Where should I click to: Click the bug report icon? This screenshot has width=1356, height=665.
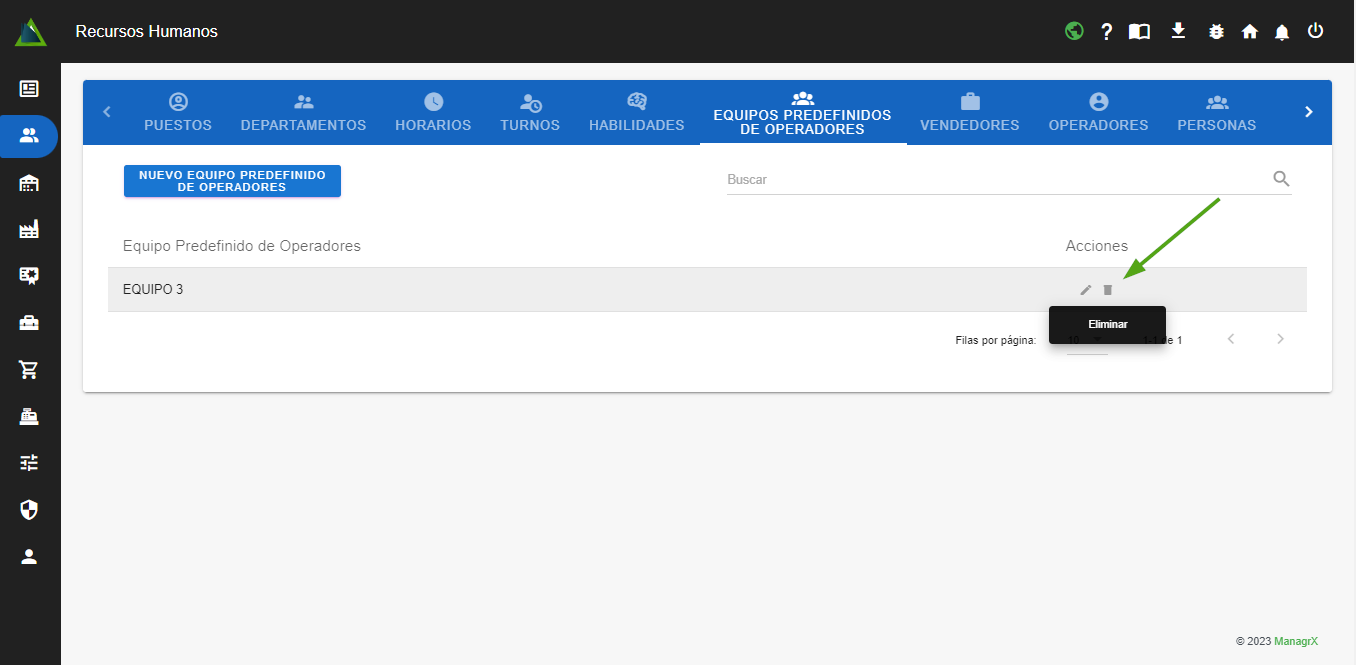[1216, 32]
